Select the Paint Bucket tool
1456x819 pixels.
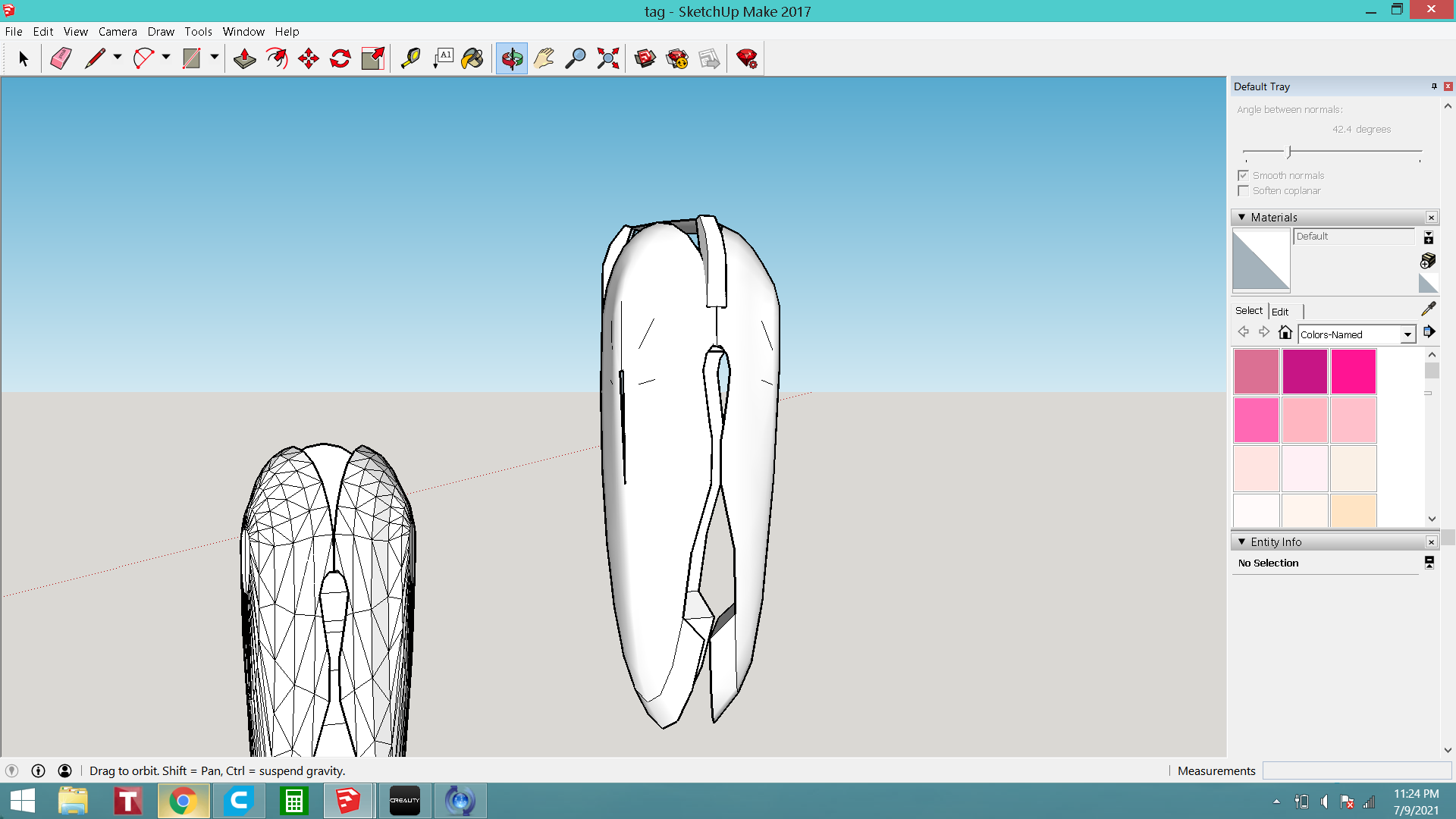tap(472, 58)
